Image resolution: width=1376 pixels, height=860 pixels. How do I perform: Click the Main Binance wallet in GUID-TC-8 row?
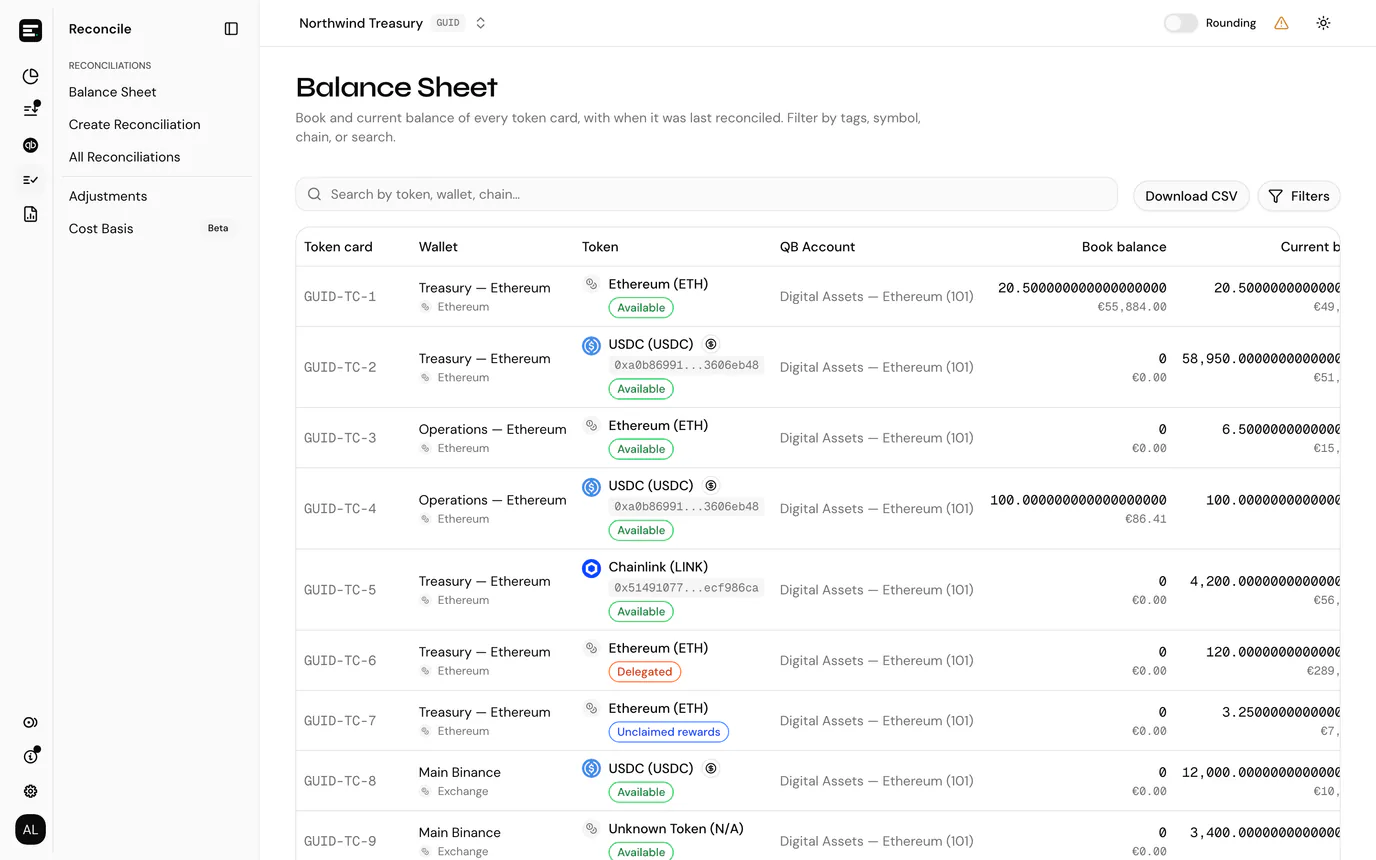click(459, 772)
